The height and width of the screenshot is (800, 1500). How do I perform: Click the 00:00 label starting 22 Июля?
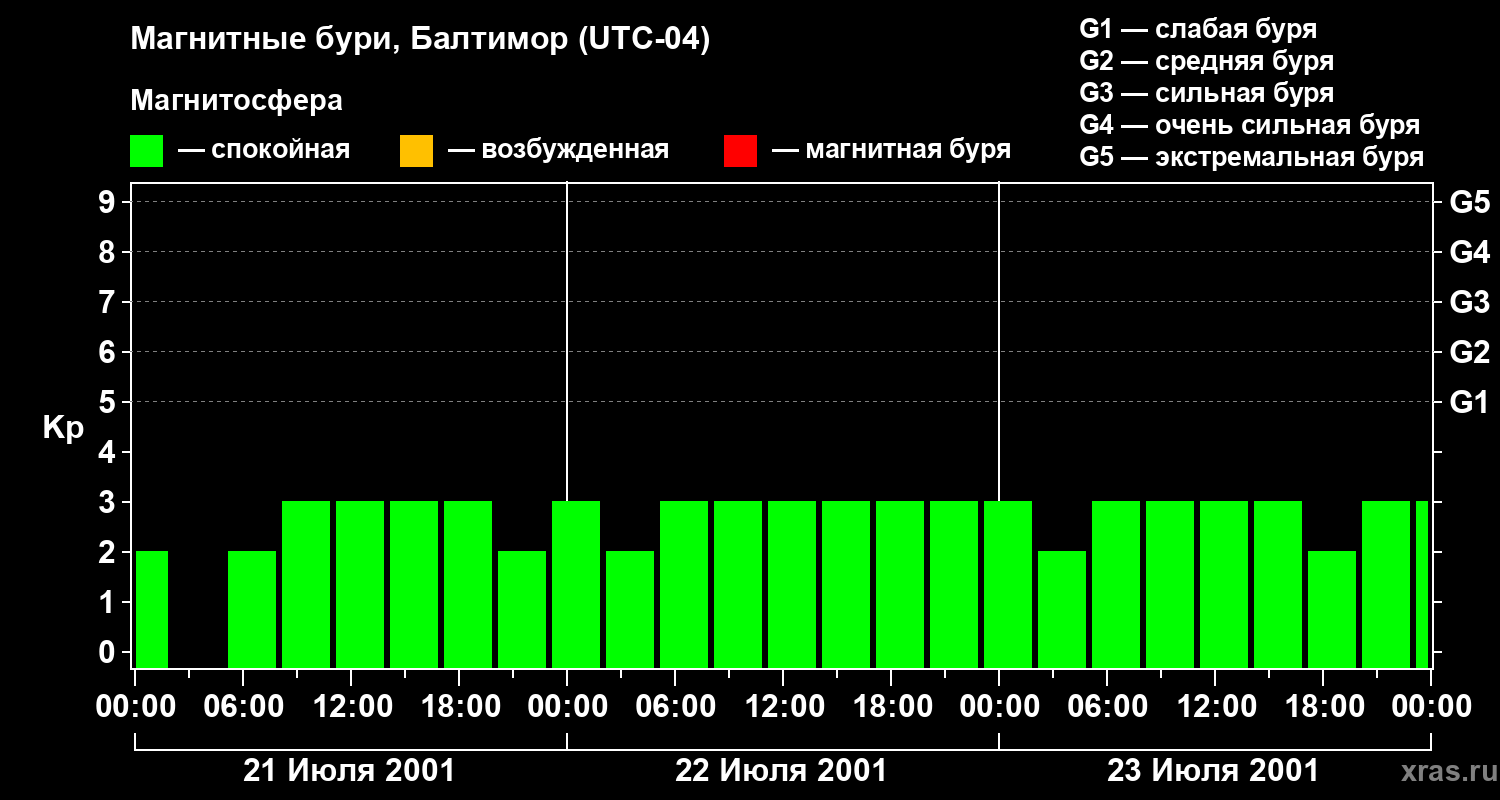pos(567,707)
